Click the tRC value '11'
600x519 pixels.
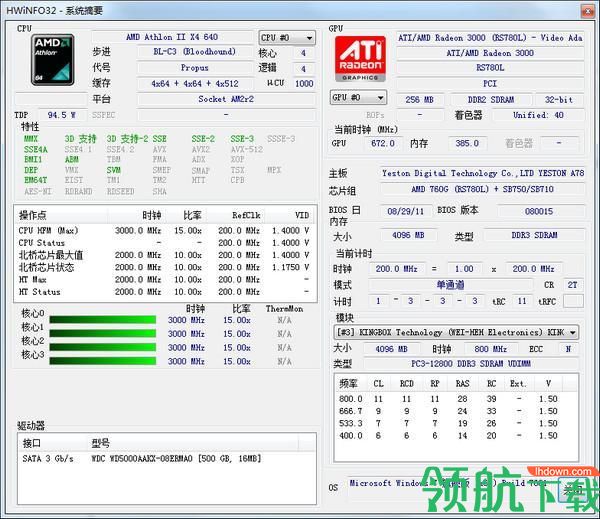[x=522, y=301]
